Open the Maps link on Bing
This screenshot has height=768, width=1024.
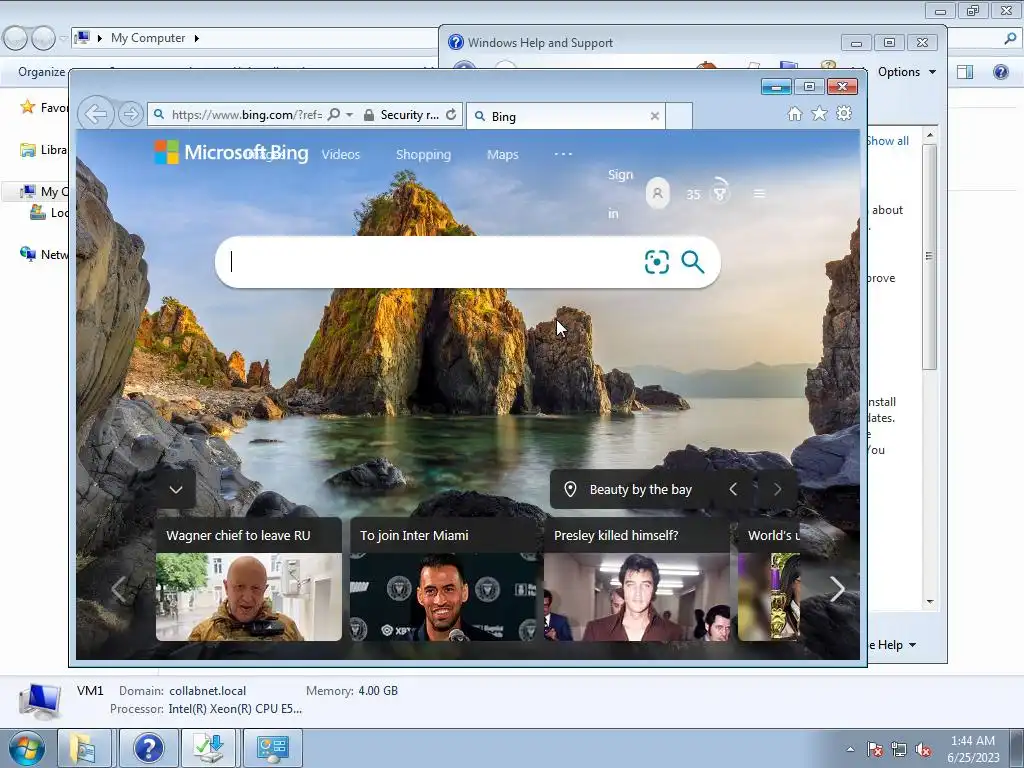[503, 155]
